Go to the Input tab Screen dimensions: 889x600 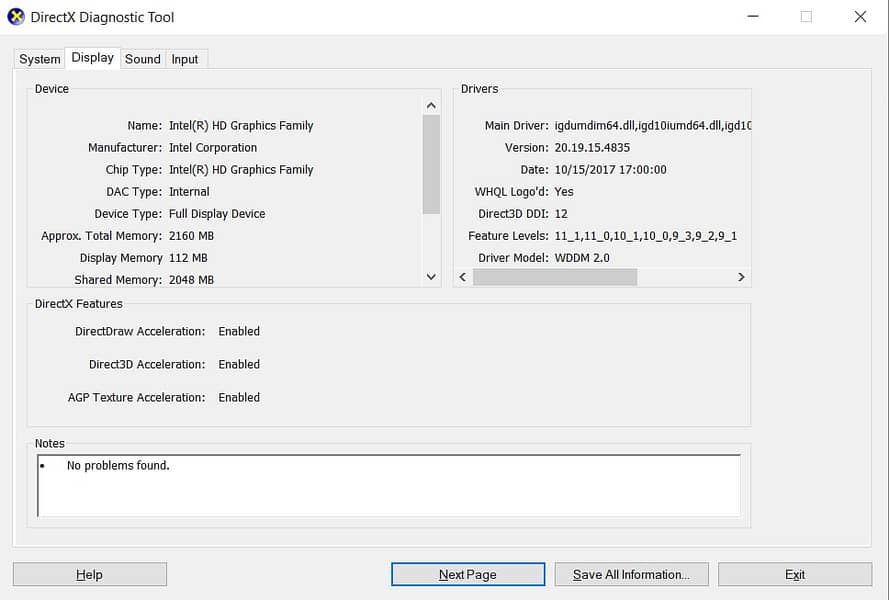(185, 59)
